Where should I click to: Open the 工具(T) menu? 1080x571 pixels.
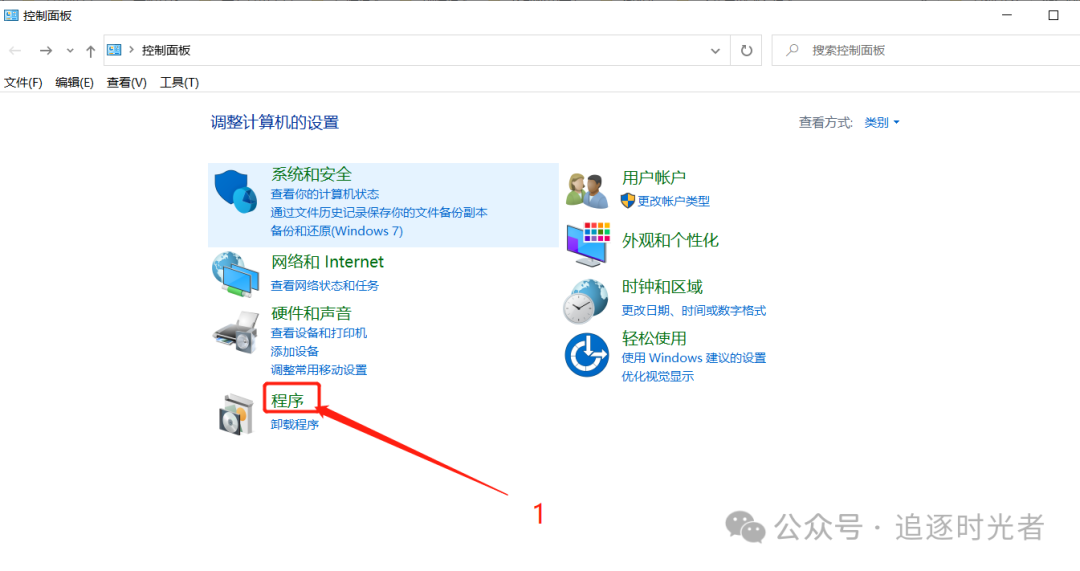(180, 83)
